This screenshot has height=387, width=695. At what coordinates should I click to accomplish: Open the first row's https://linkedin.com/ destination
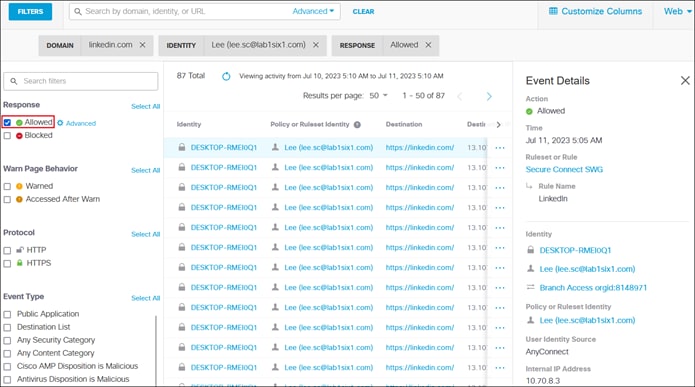pos(420,148)
